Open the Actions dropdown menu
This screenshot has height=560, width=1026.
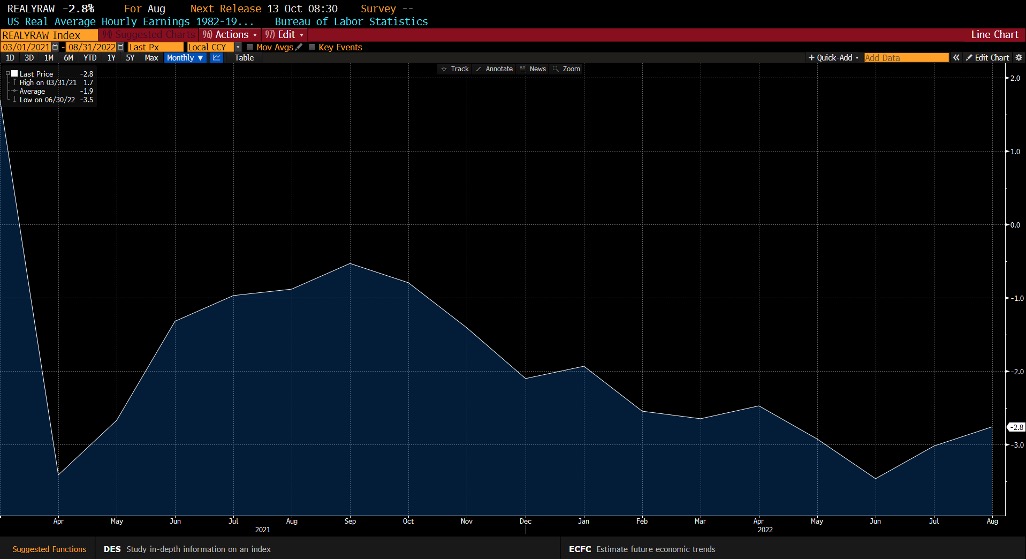pos(230,34)
